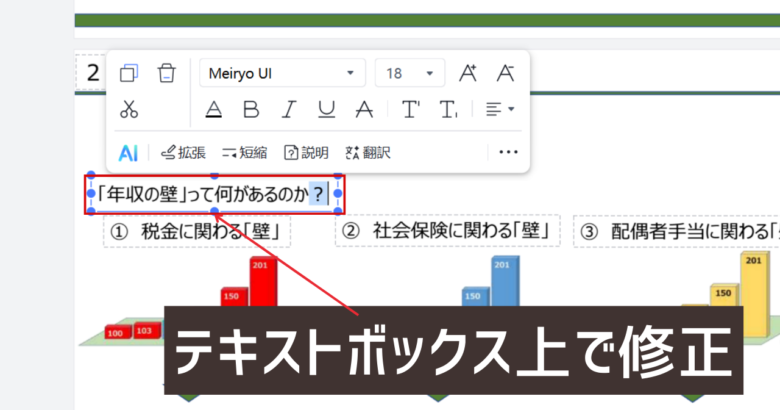
Task: Apply superscript formatting
Action: [x=411, y=109]
